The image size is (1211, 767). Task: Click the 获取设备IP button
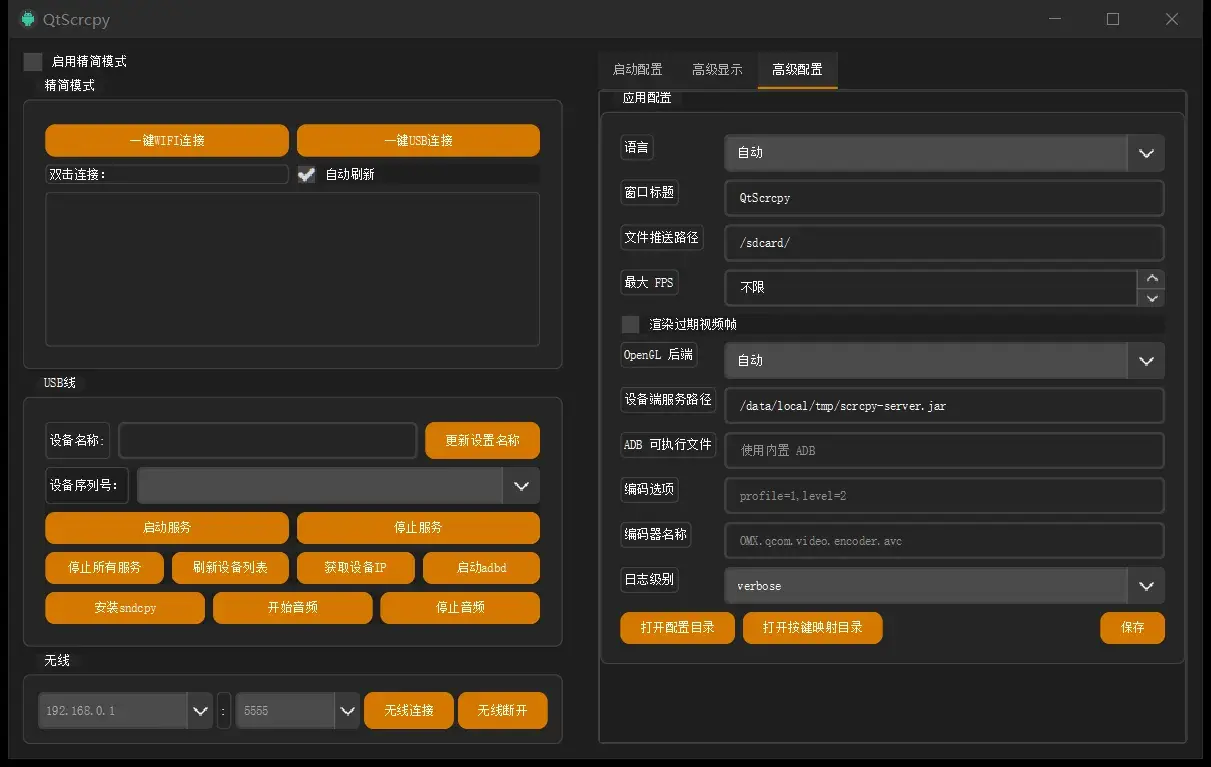(355, 567)
